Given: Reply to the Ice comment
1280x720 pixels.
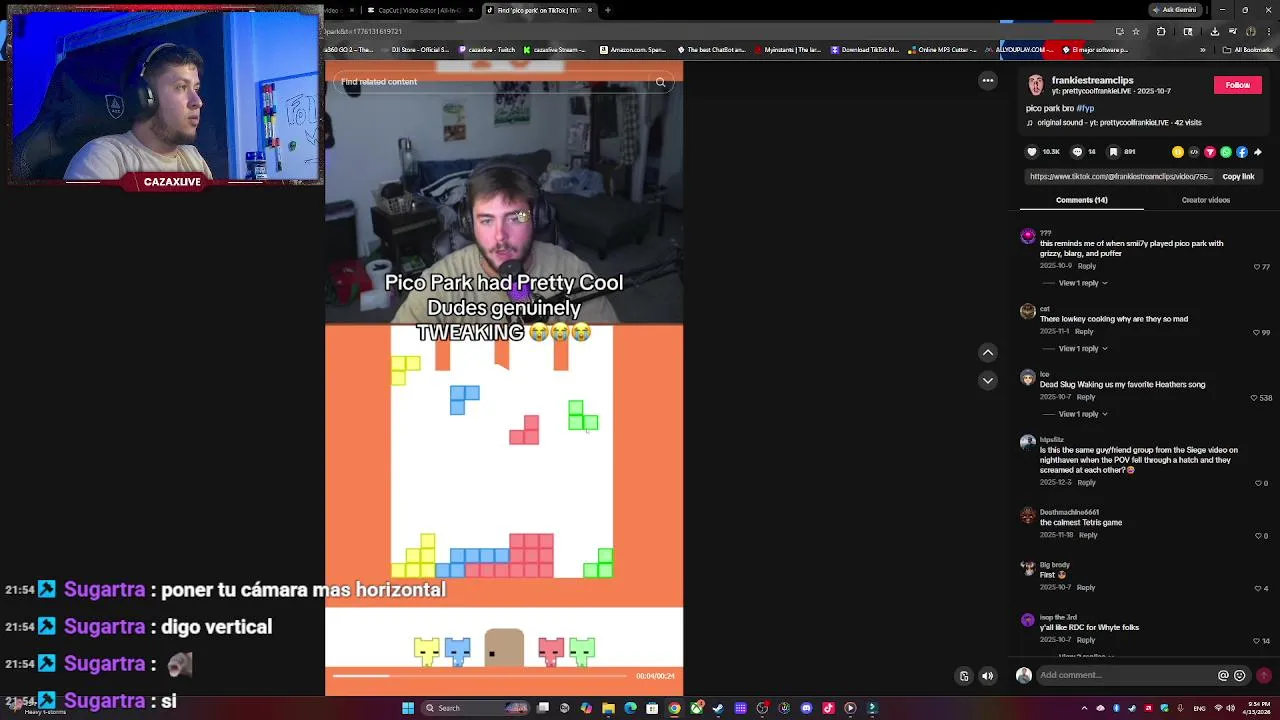Looking at the screenshot, I should (x=1086, y=397).
